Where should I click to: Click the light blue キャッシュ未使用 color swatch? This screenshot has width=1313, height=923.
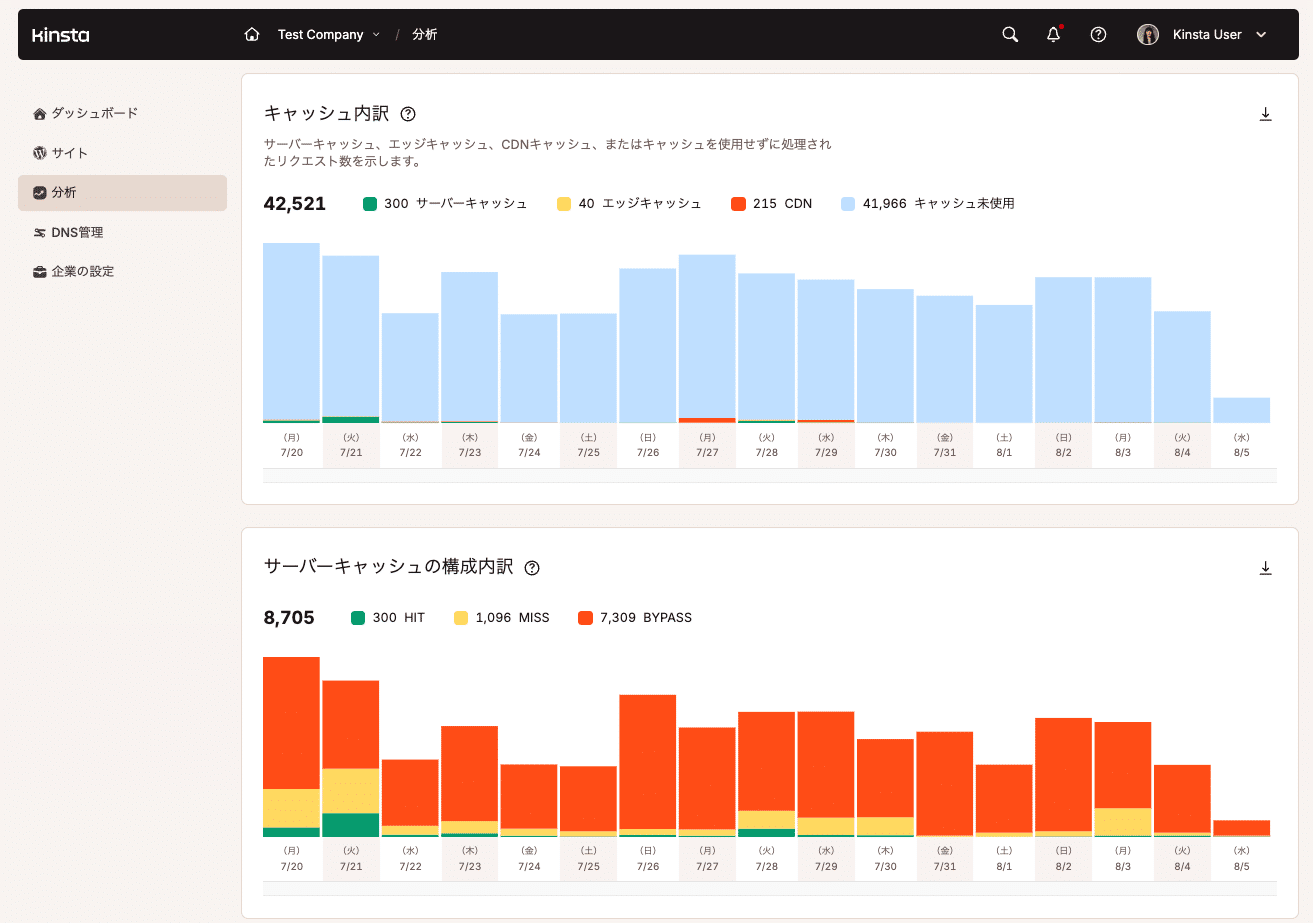(848, 204)
